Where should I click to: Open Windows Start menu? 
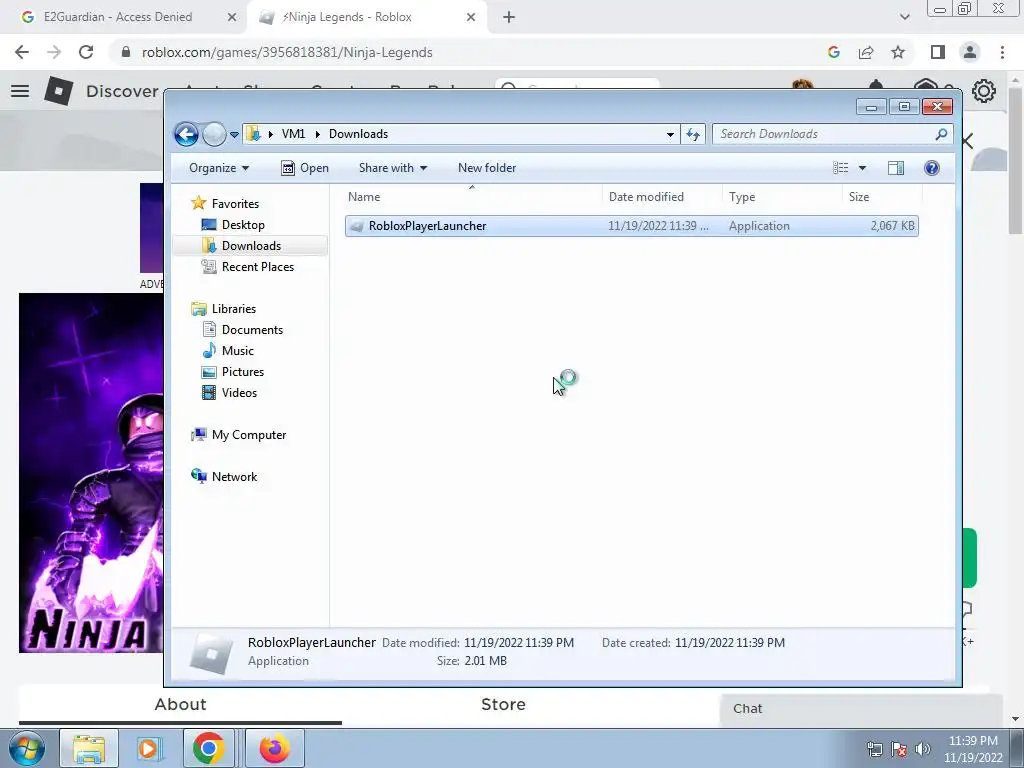[x=26, y=748]
